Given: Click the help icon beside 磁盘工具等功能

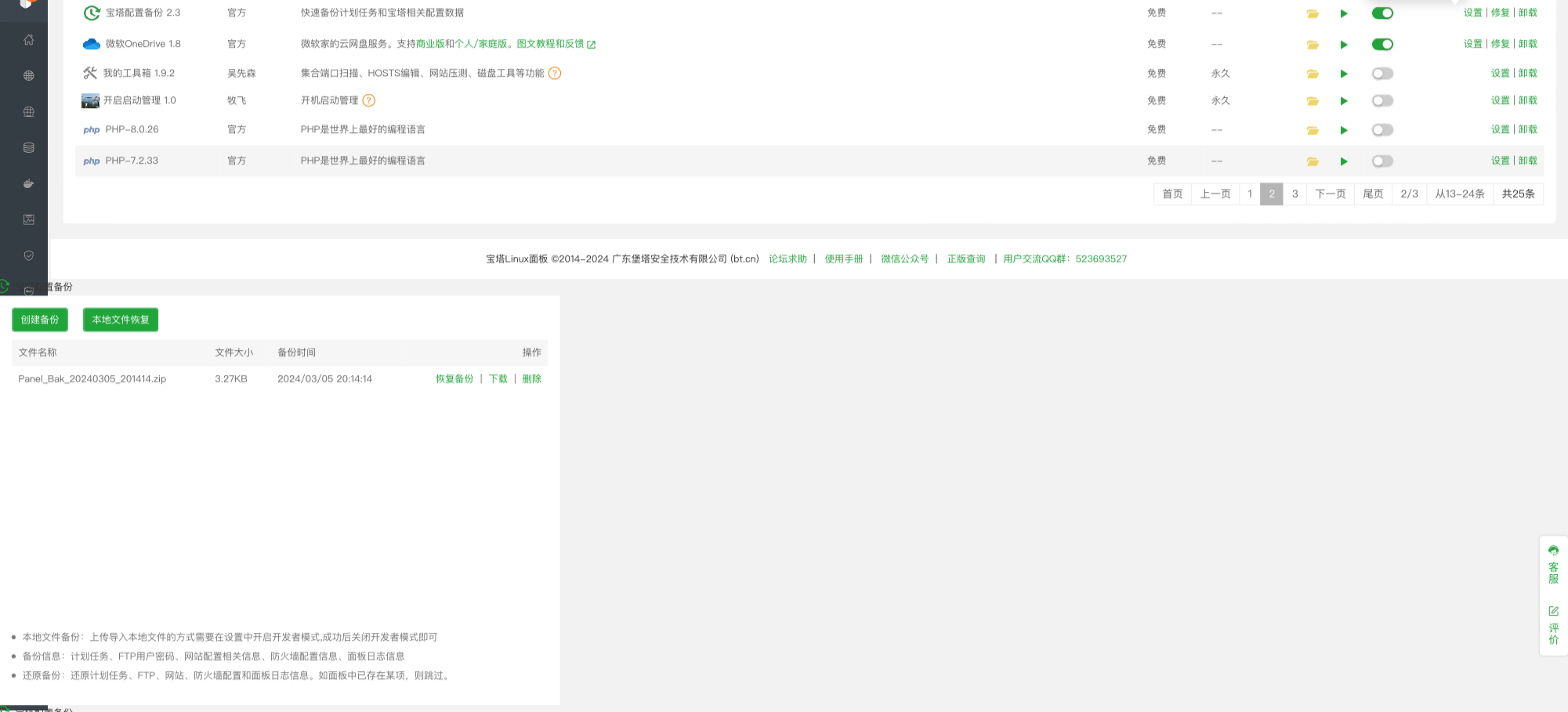Looking at the screenshot, I should coord(555,74).
